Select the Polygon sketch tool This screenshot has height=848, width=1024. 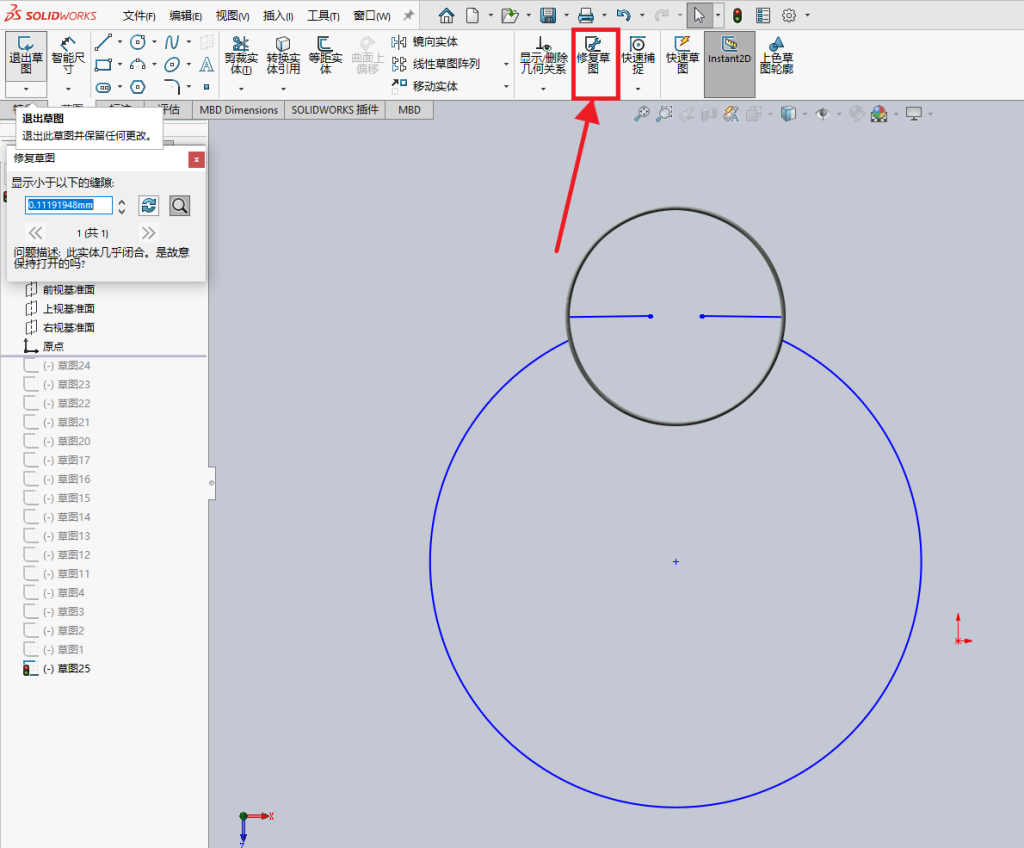(138, 87)
